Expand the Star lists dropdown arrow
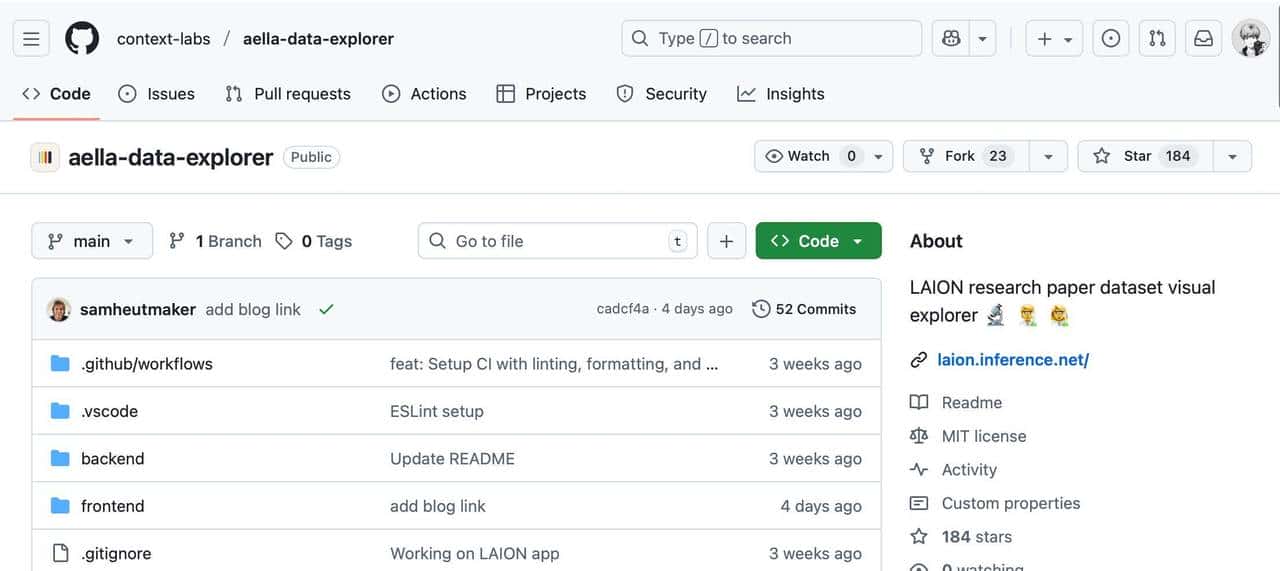 1232,156
